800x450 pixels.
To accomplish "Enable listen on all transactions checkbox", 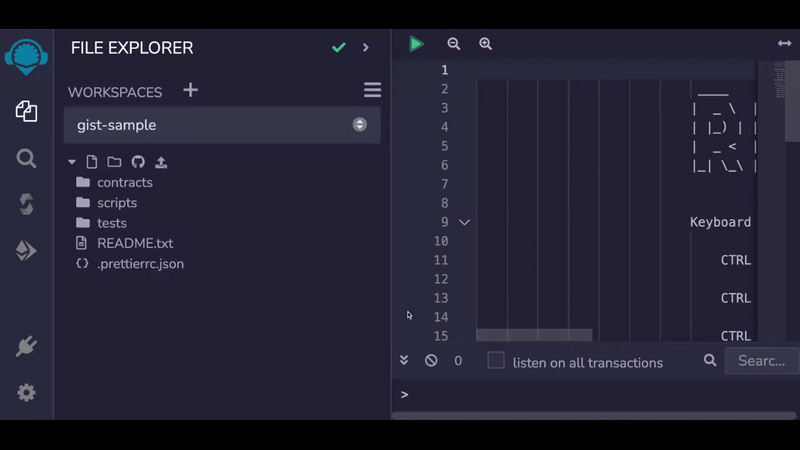I will (x=496, y=361).
